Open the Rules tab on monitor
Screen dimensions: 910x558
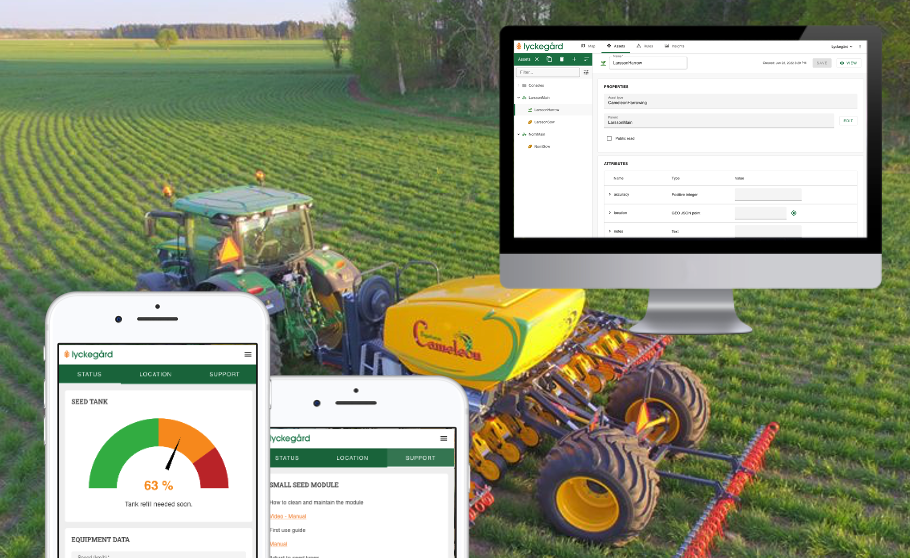coord(645,46)
